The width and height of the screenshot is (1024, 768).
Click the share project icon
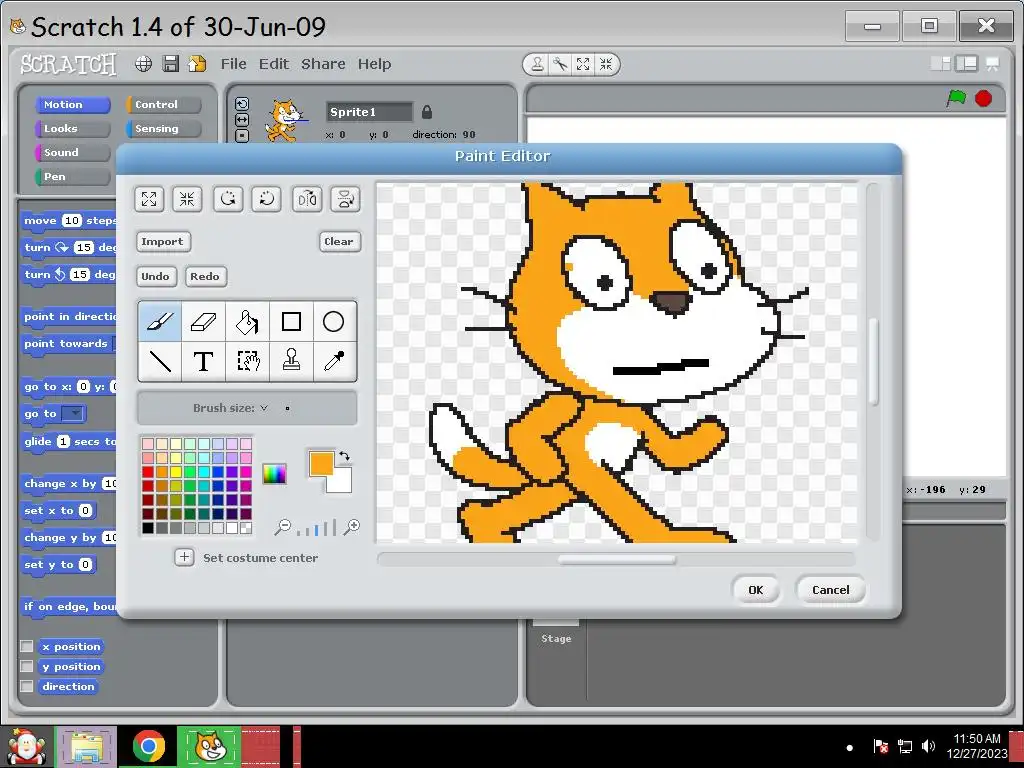tap(197, 63)
